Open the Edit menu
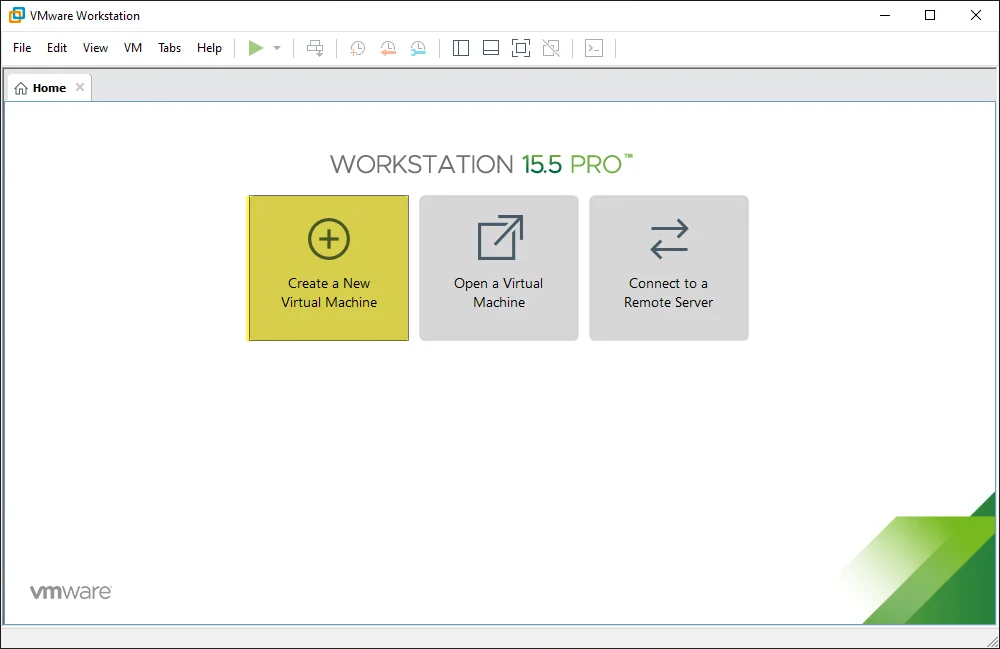This screenshot has height=649, width=1000. click(57, 48)
